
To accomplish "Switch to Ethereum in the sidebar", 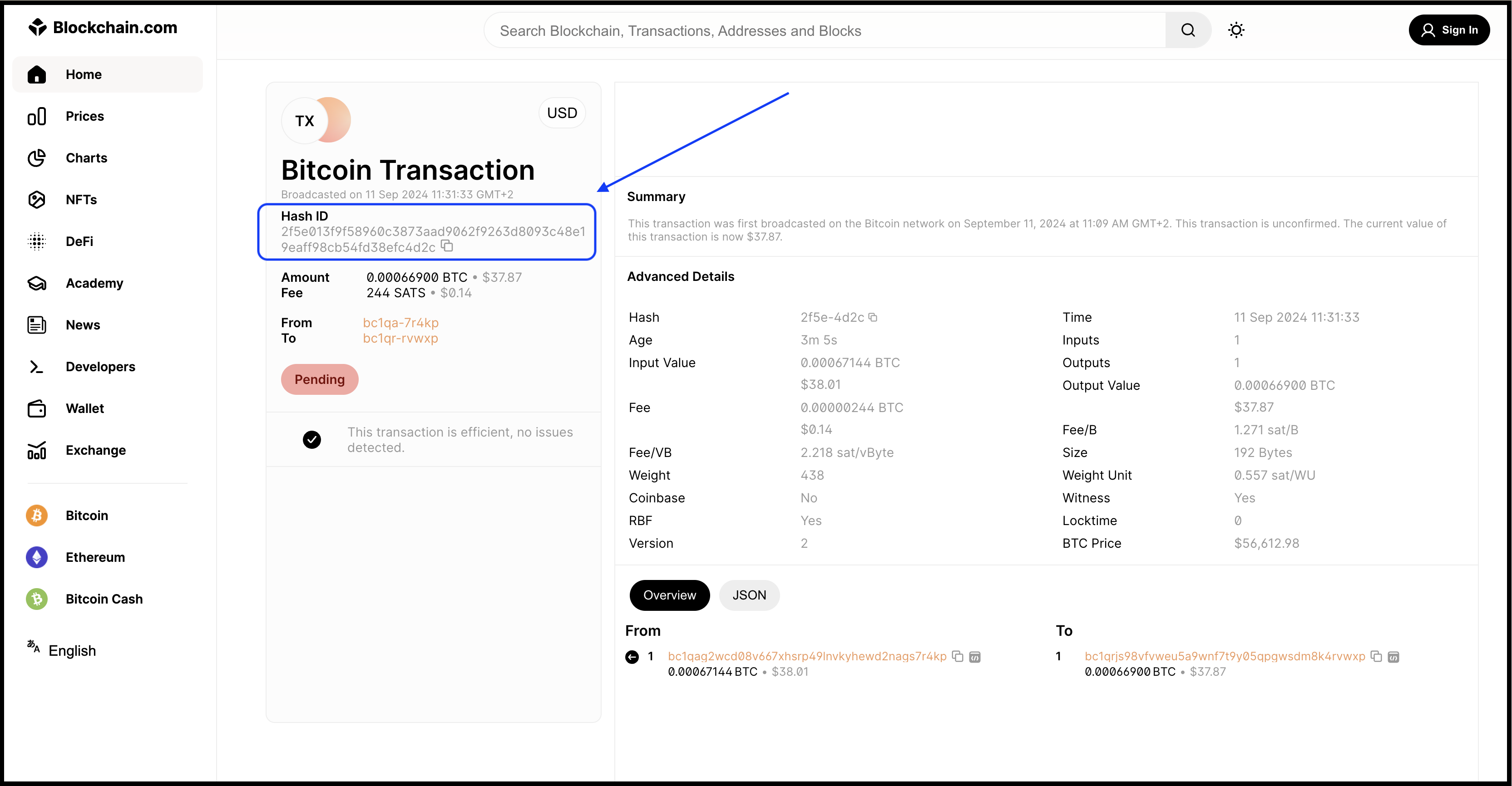I will (36, 557).
